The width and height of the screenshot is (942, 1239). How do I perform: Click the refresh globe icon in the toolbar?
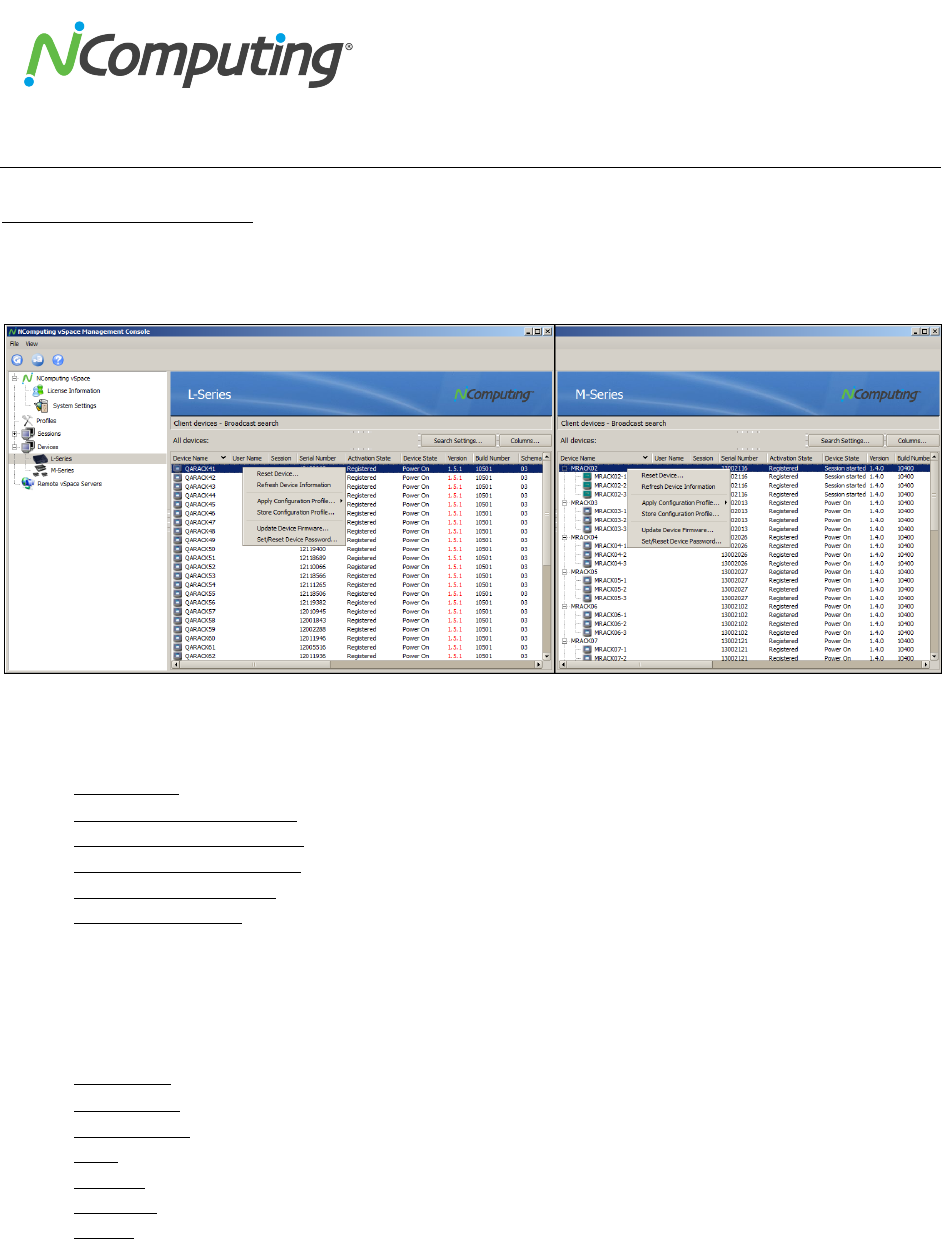pos(37,360)
